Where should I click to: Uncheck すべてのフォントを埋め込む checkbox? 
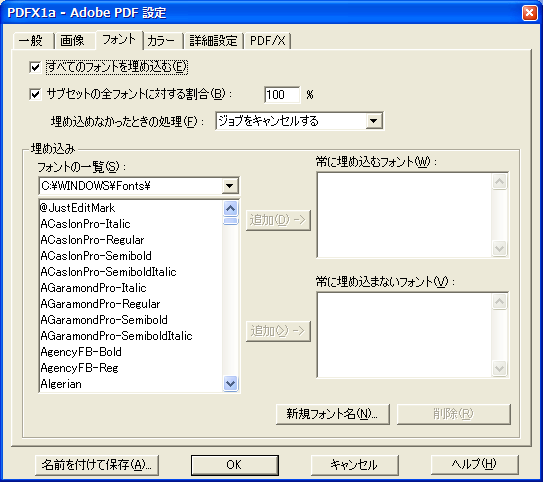[35, 67]
